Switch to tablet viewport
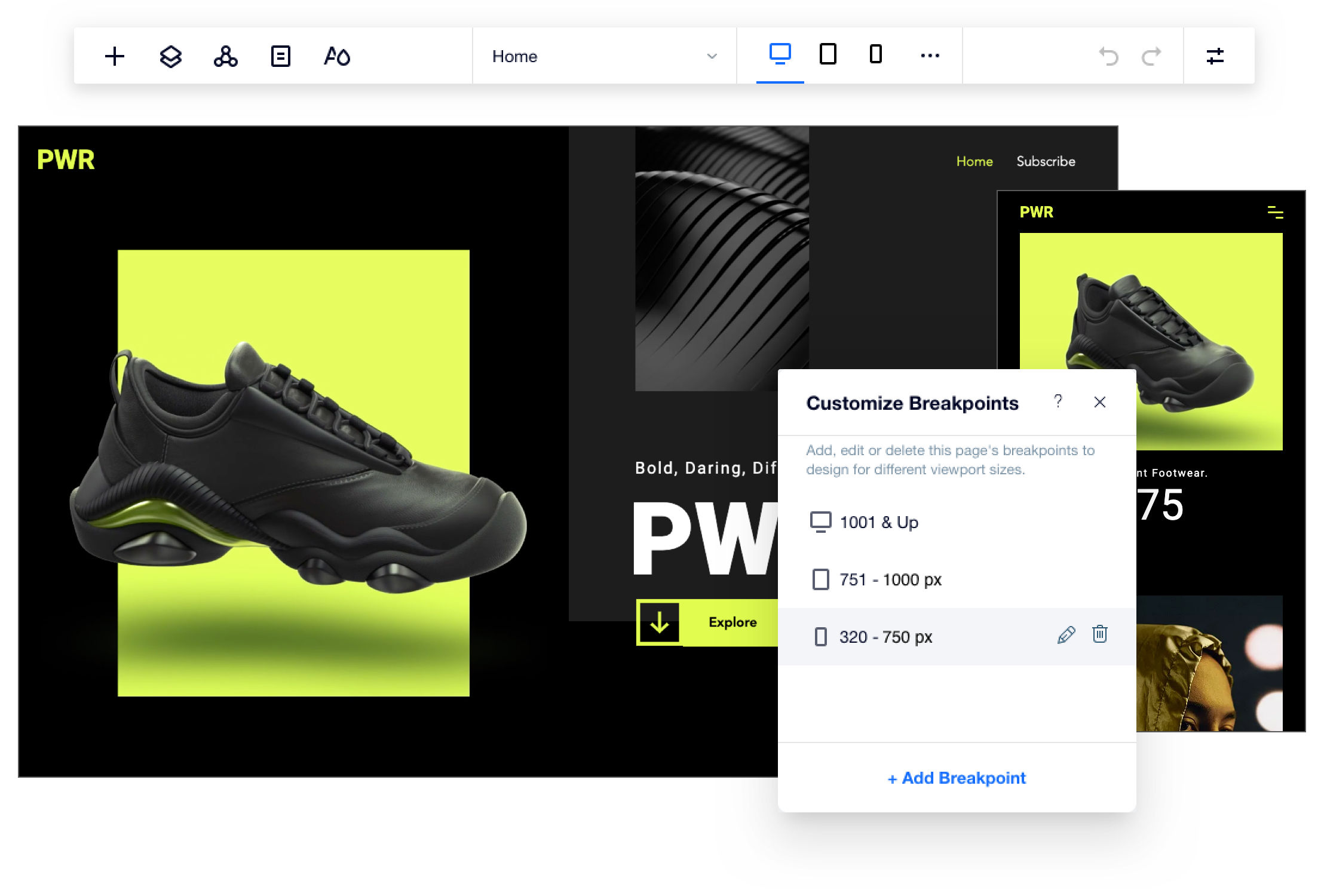The width and height of the screenshot is (1324, 896). coord(828,54)
